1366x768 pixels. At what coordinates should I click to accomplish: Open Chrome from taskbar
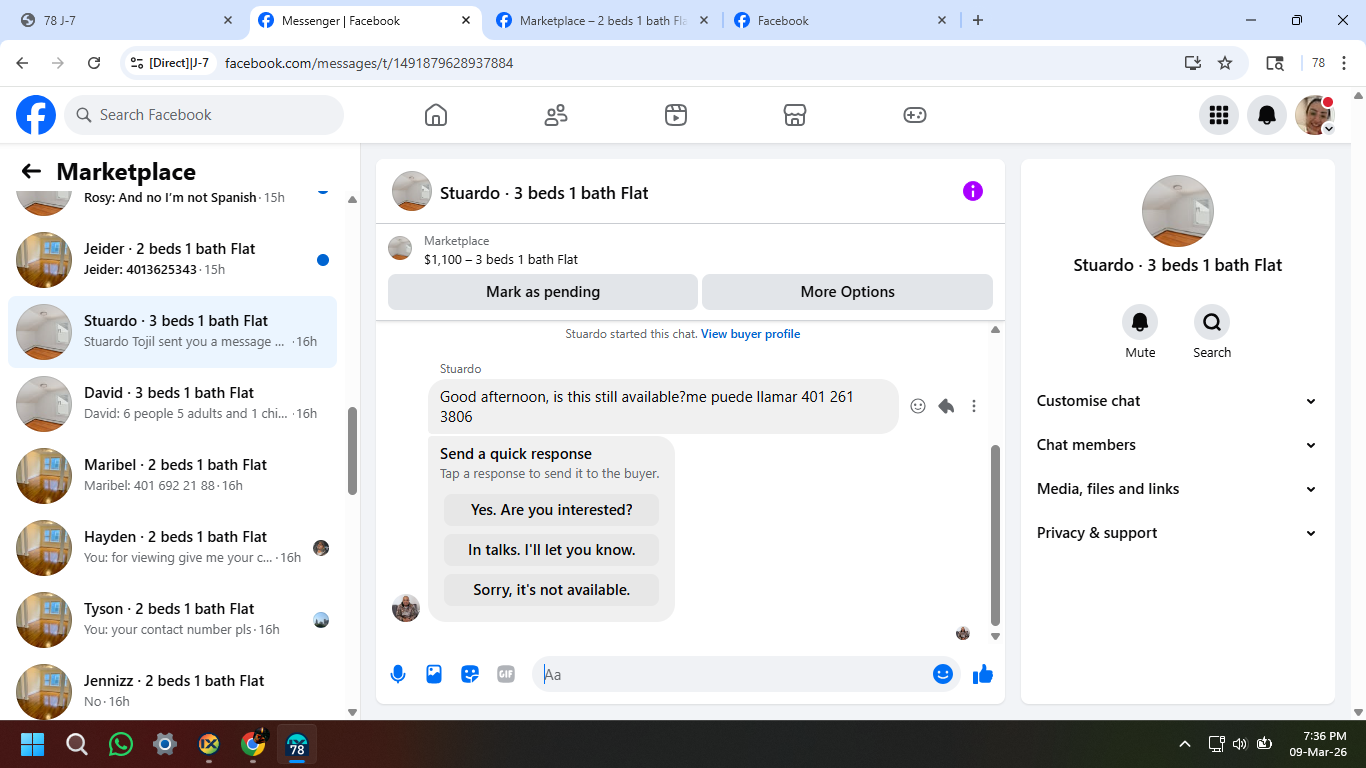pos(253,744)
